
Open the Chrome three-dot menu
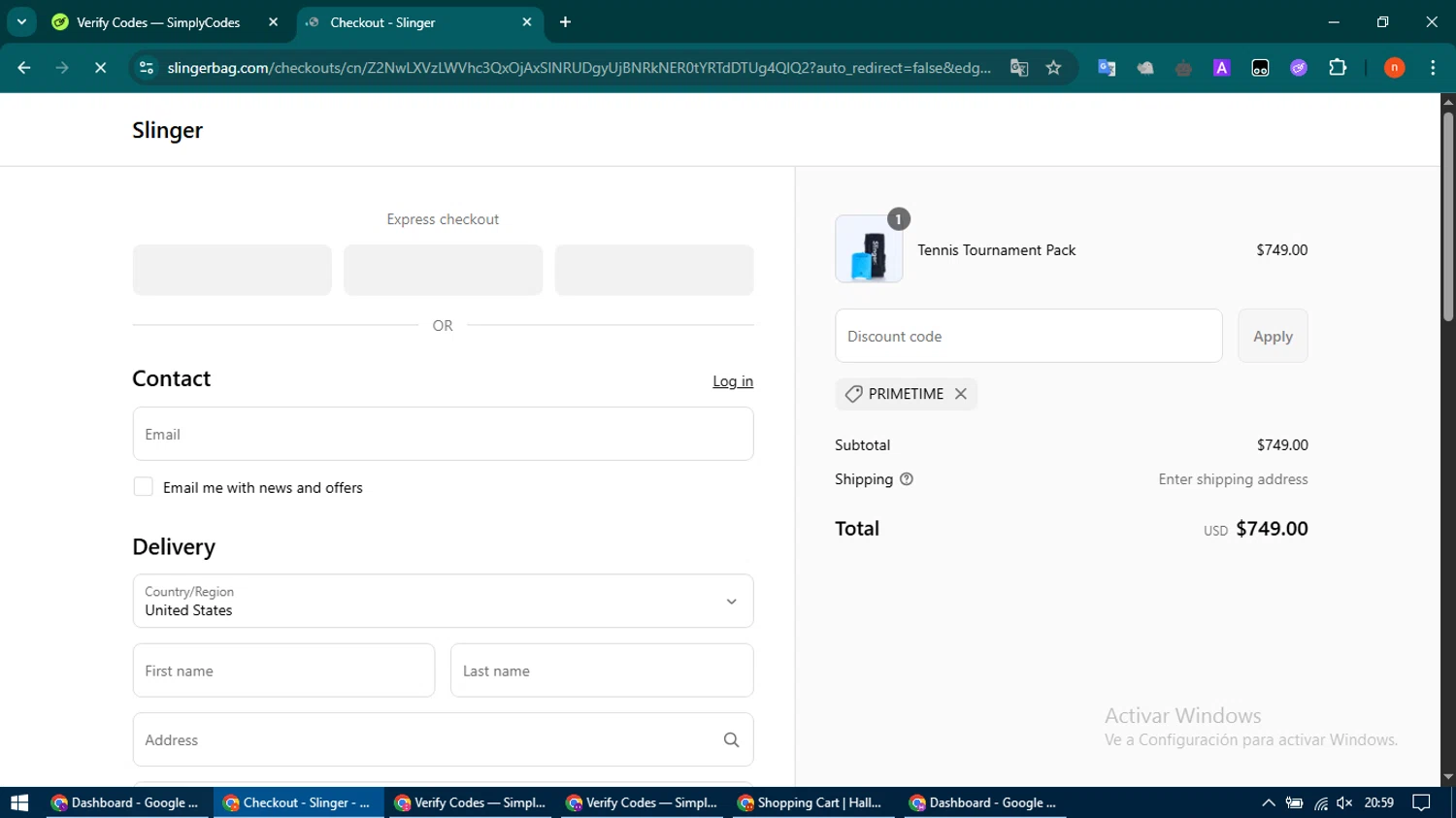pyautogui.click(x=1434, y=68)
